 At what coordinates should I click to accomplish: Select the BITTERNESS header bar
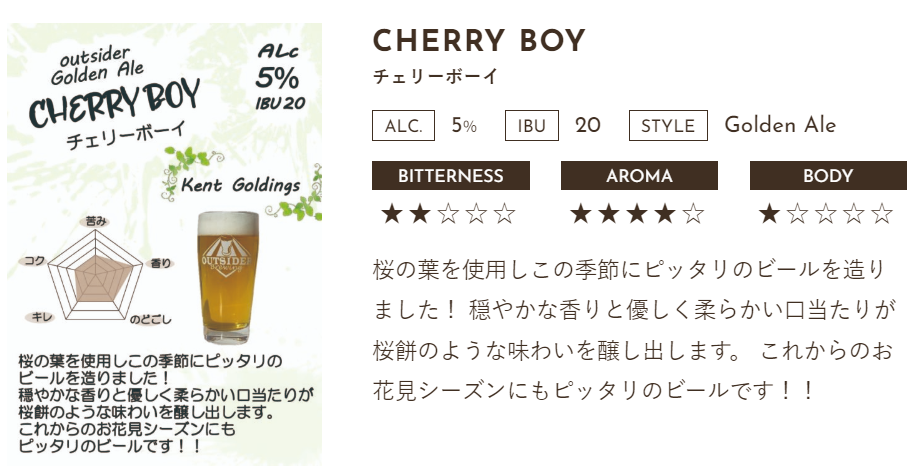tap(451, 176)
